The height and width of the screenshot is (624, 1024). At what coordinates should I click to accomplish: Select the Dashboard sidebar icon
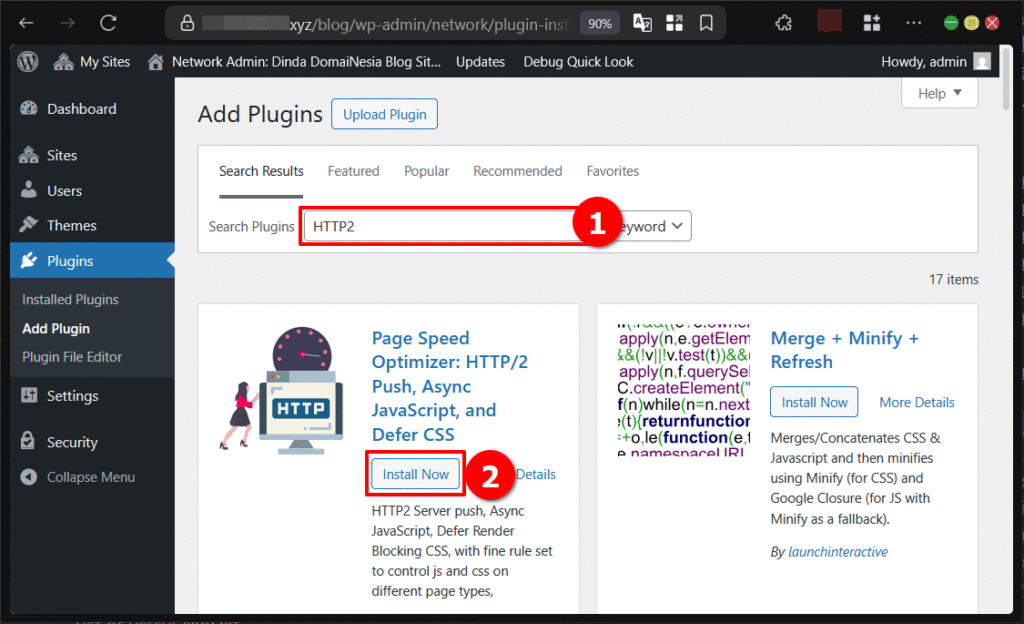tap(29, 108)
